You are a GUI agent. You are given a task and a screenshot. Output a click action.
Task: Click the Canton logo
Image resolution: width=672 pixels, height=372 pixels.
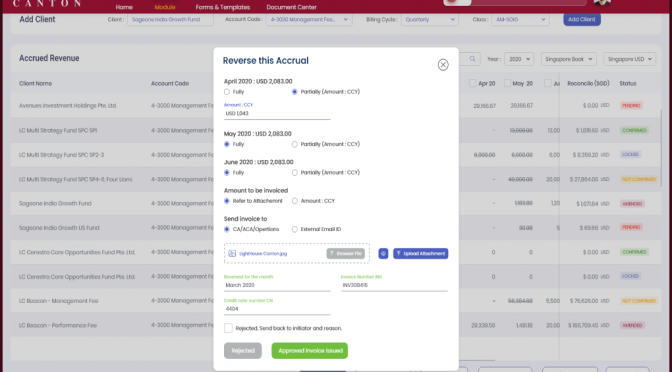tap(47, 3)
